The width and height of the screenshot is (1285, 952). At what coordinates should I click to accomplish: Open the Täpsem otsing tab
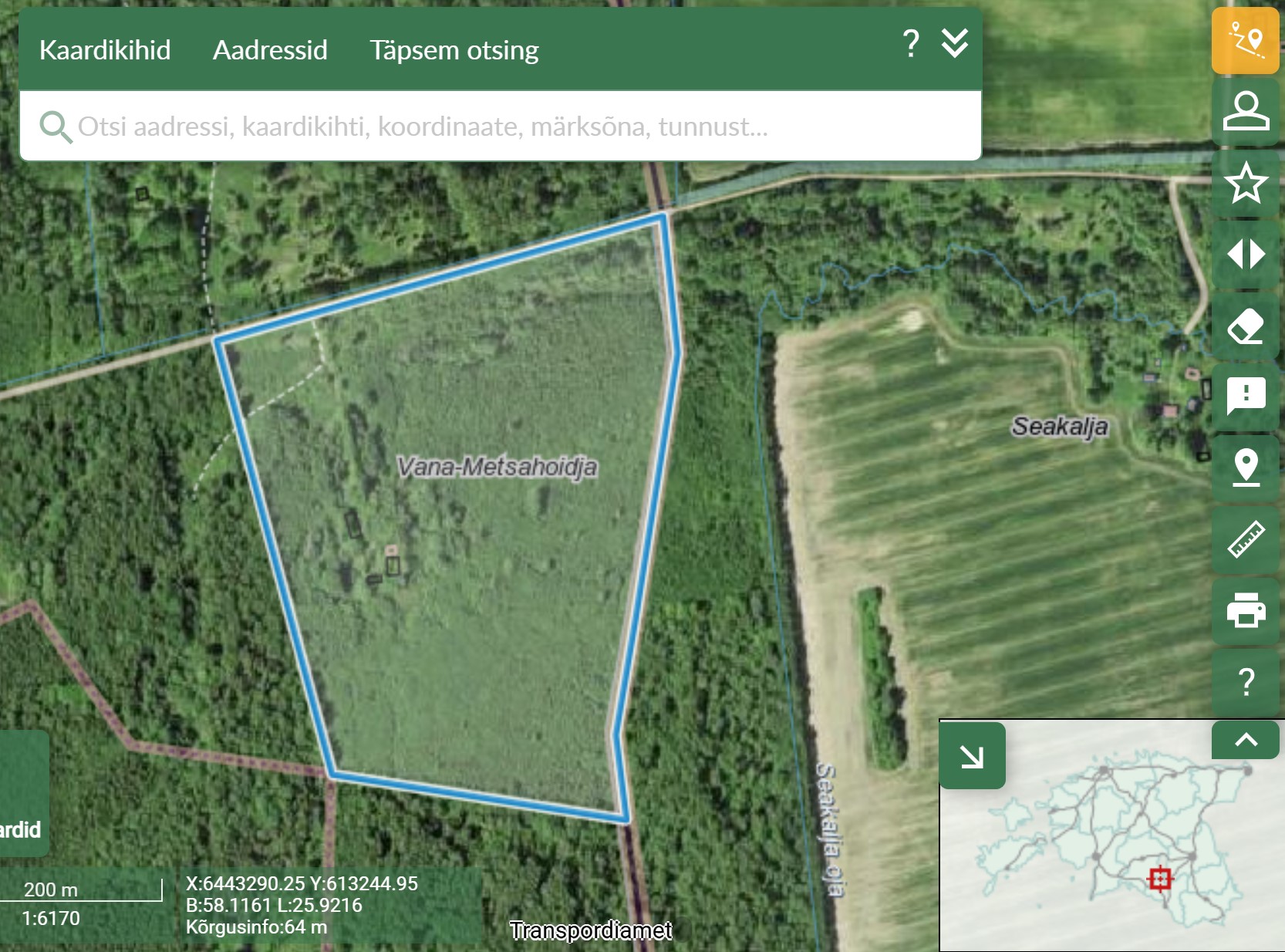pos(454,50)
